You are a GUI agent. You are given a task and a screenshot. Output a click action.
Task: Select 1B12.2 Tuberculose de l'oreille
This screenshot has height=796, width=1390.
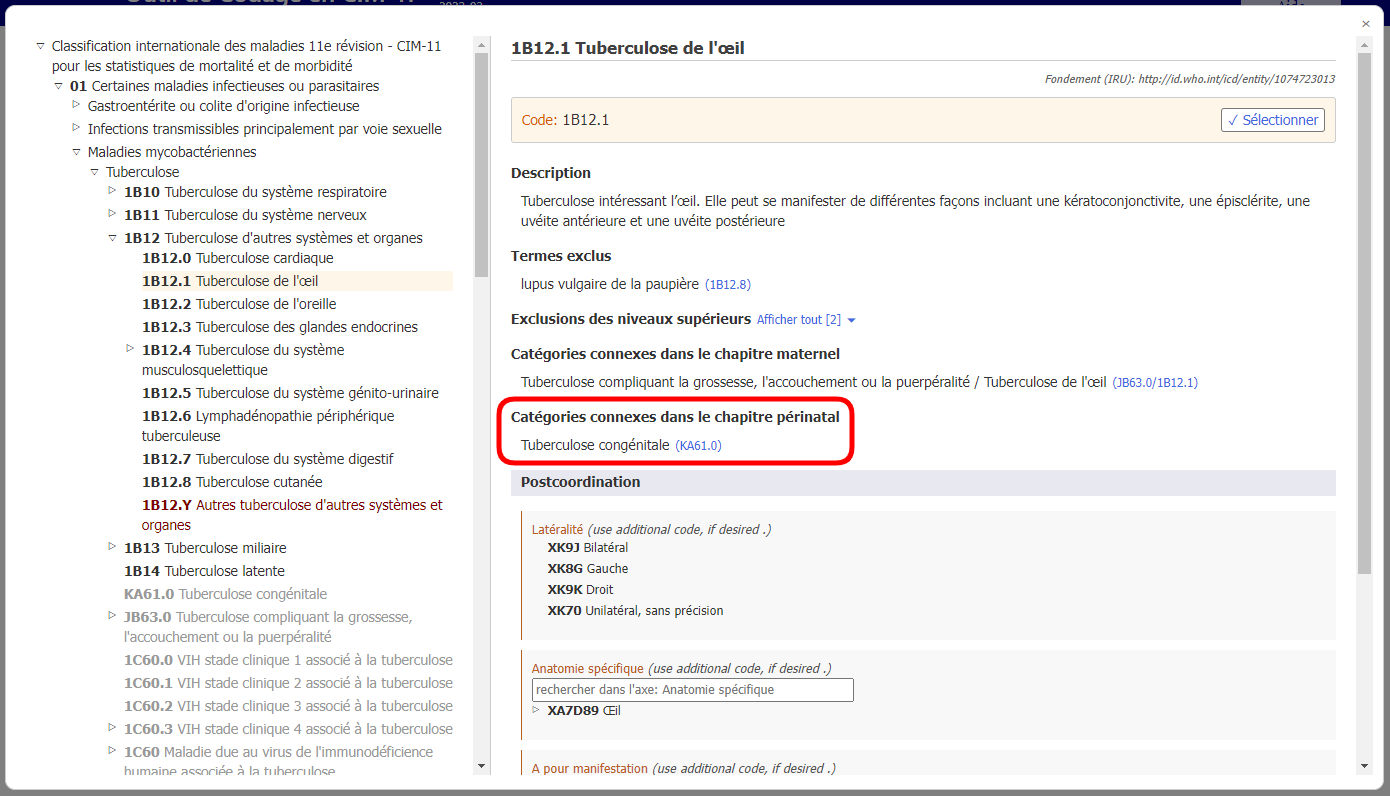point(239,304)
